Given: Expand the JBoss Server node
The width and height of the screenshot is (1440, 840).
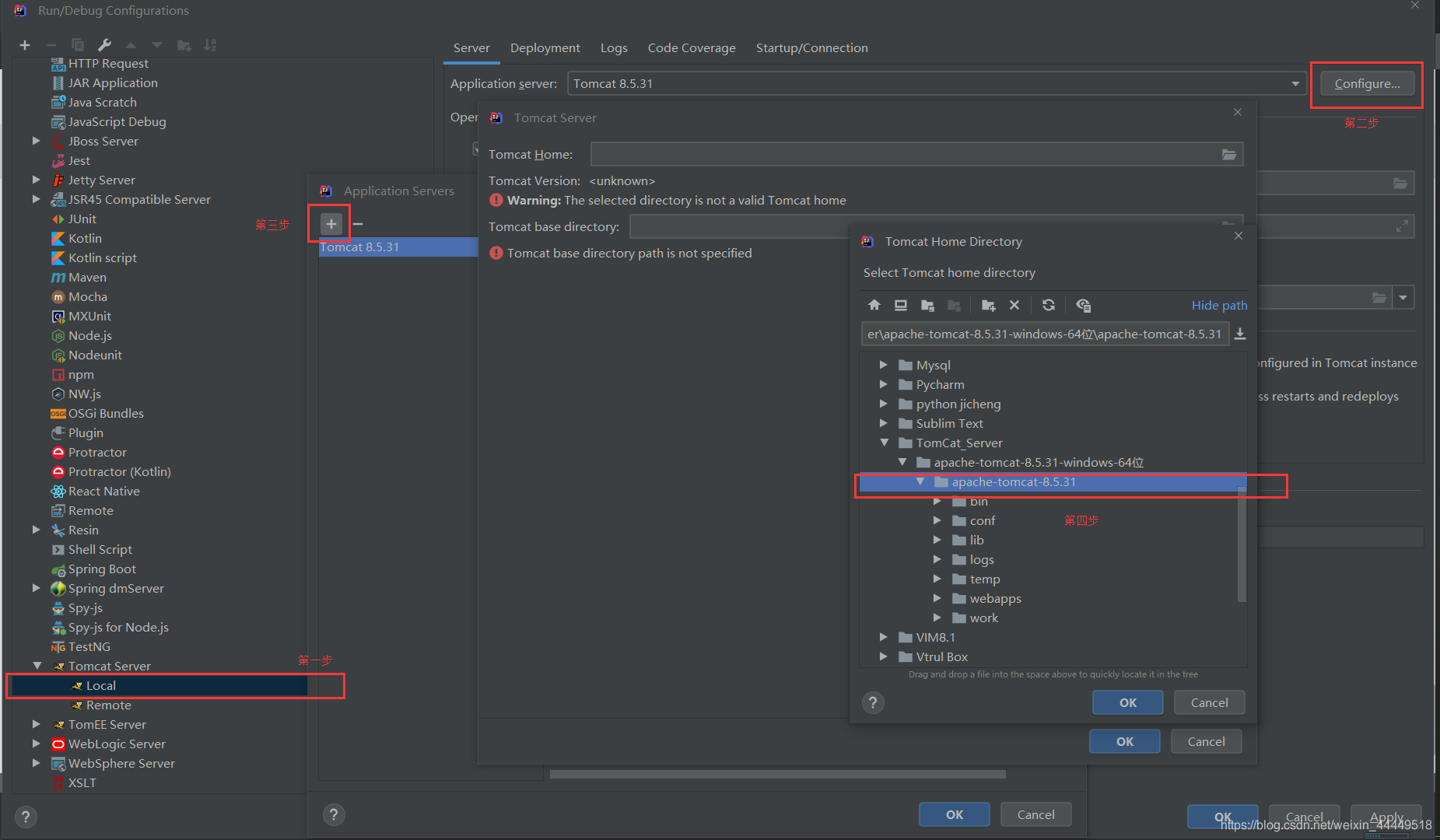Looking at the screenshot, I should (x=36, y=141).
